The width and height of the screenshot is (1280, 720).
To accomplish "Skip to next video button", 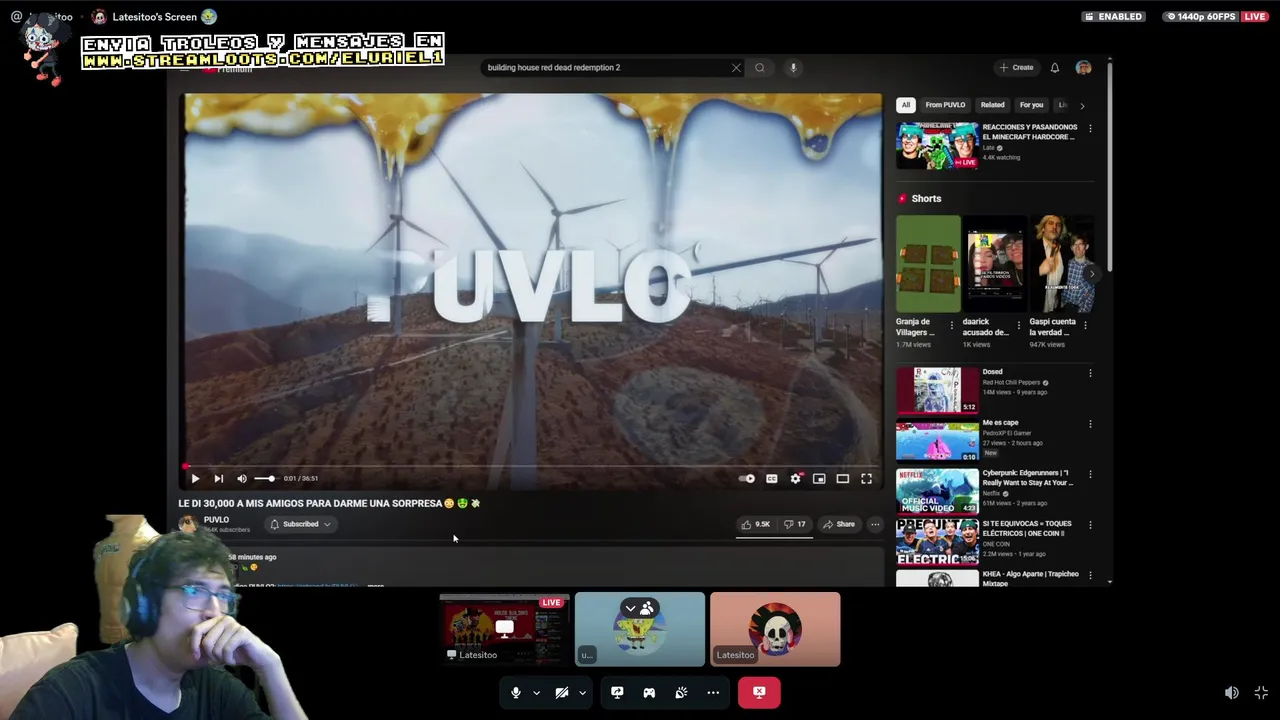I will point(218,479).
